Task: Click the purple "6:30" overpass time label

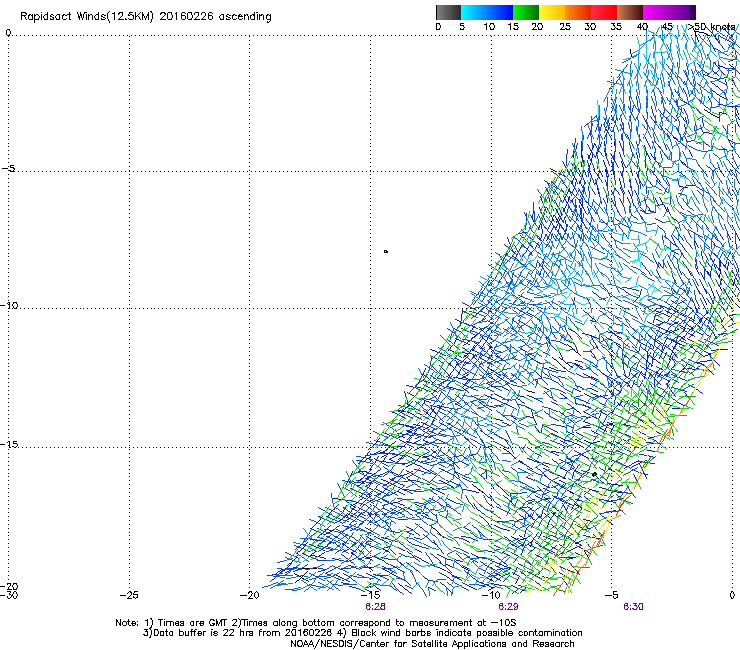Action: (x=633, y=607)
